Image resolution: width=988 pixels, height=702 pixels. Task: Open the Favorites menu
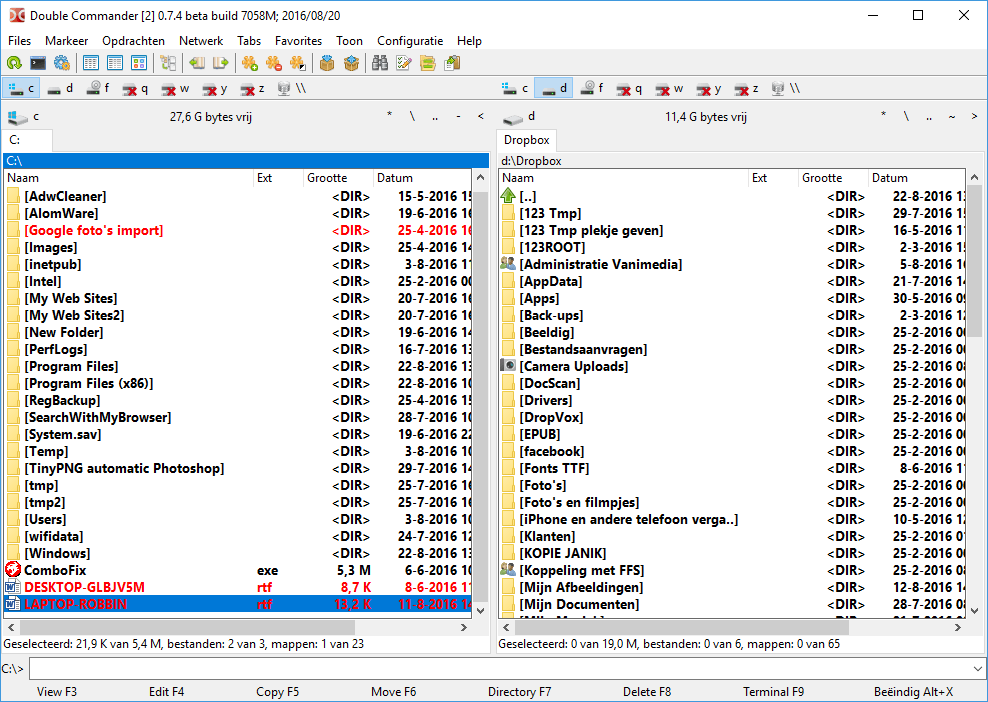[298, 41]
